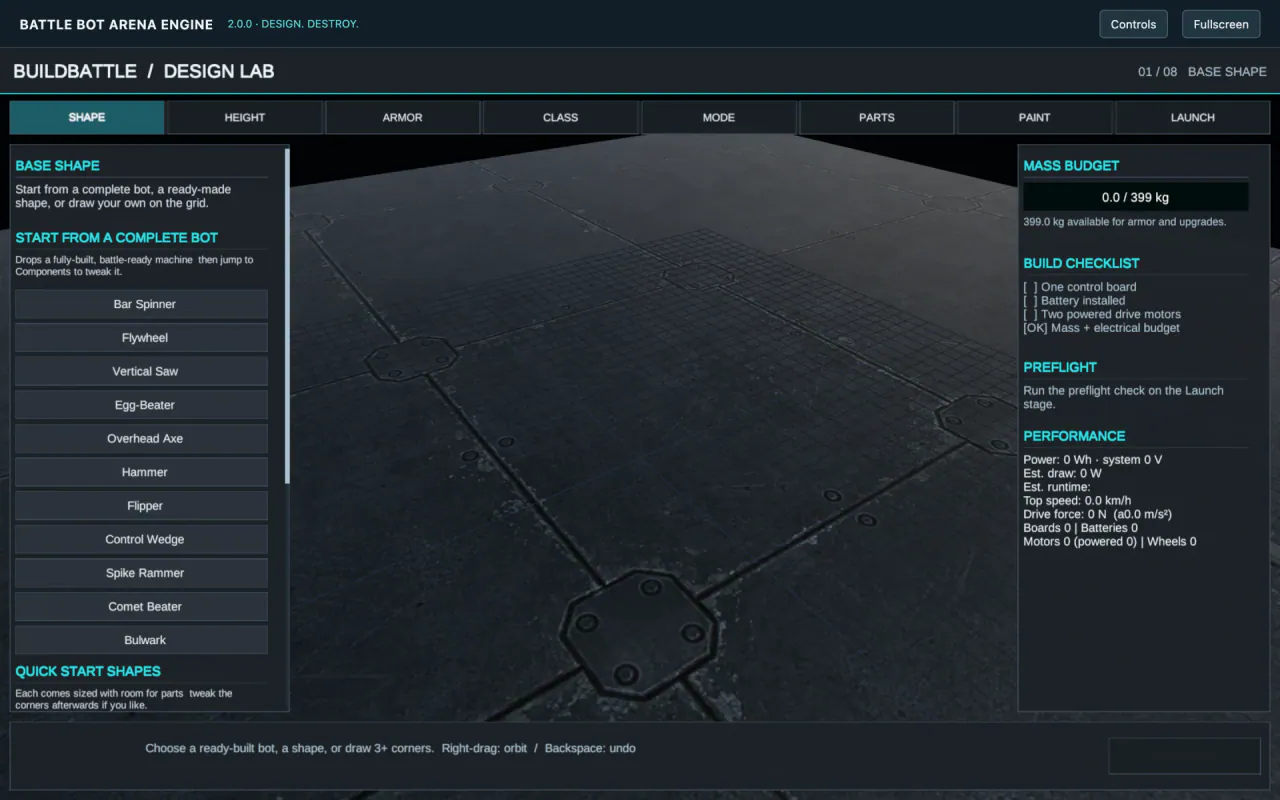This screenshot has height=800, width=1280.
Task: Go to the LAUNCH tab
Action: coord(1193,117)
